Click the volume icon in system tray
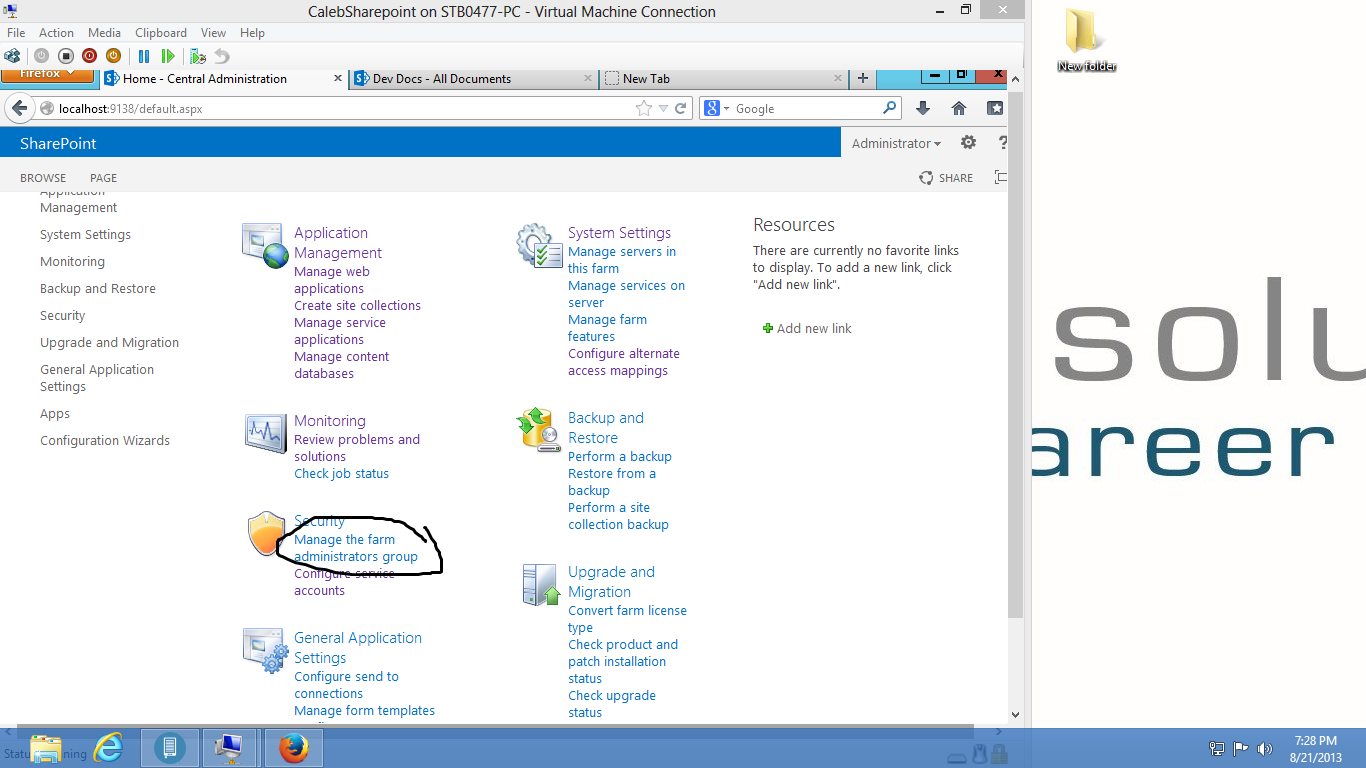1366x768 pixels. [1264, 748]
